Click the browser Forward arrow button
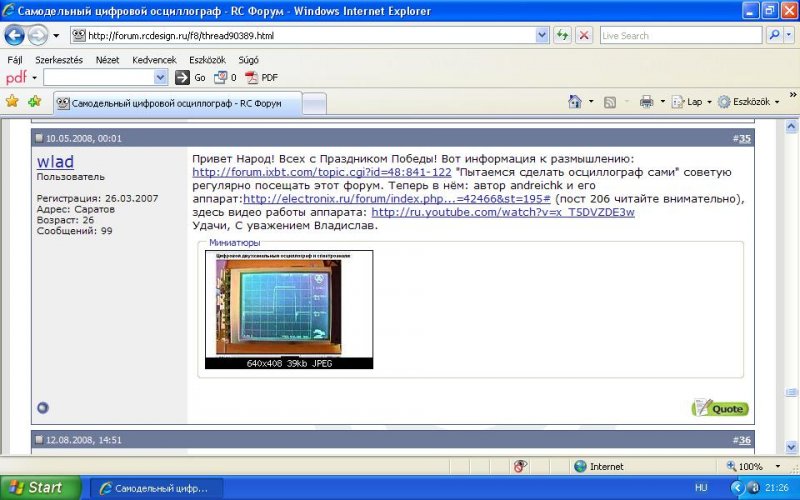 (x=37, y=35)
